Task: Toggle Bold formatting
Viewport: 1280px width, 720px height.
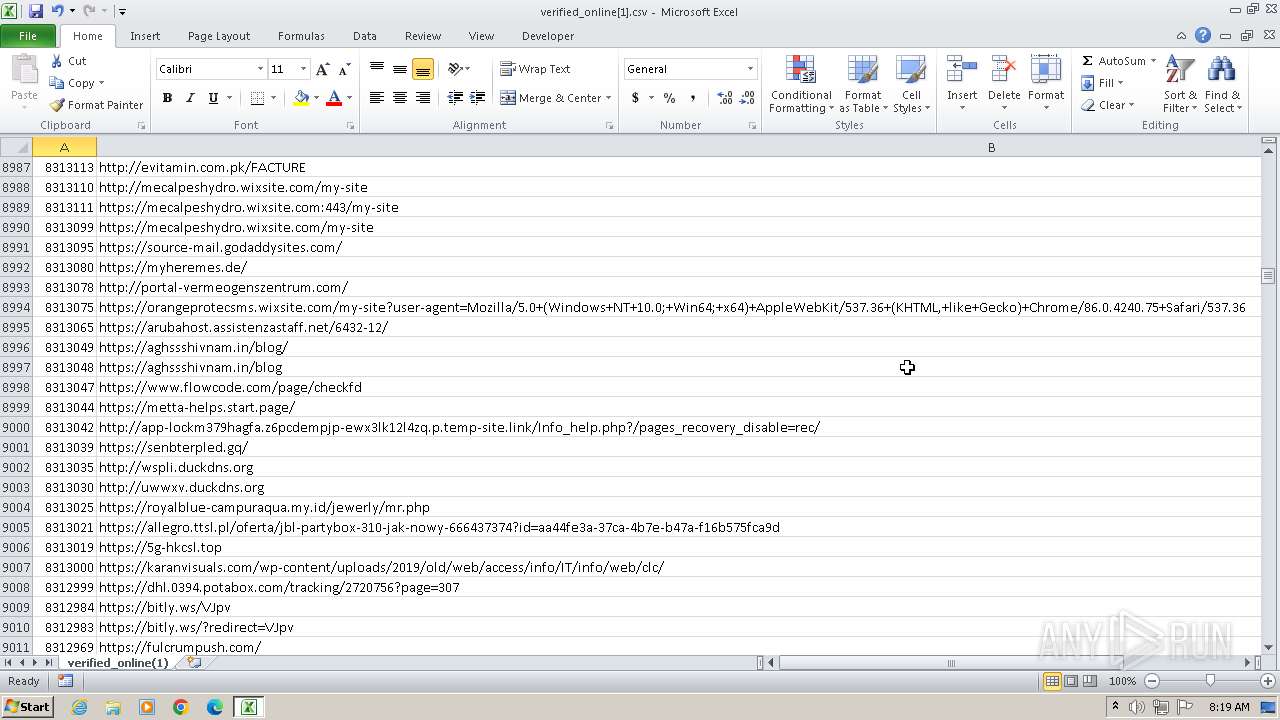Action: pyautogui.click(x=167, y=98)
